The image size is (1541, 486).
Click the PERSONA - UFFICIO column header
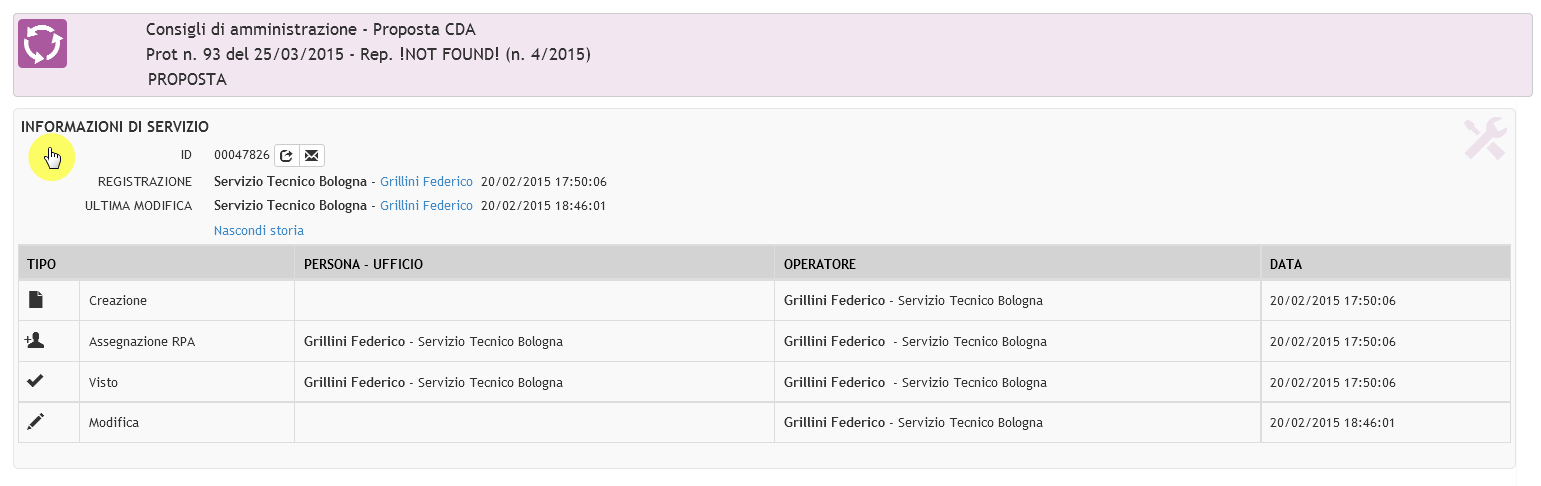[363, 264]
